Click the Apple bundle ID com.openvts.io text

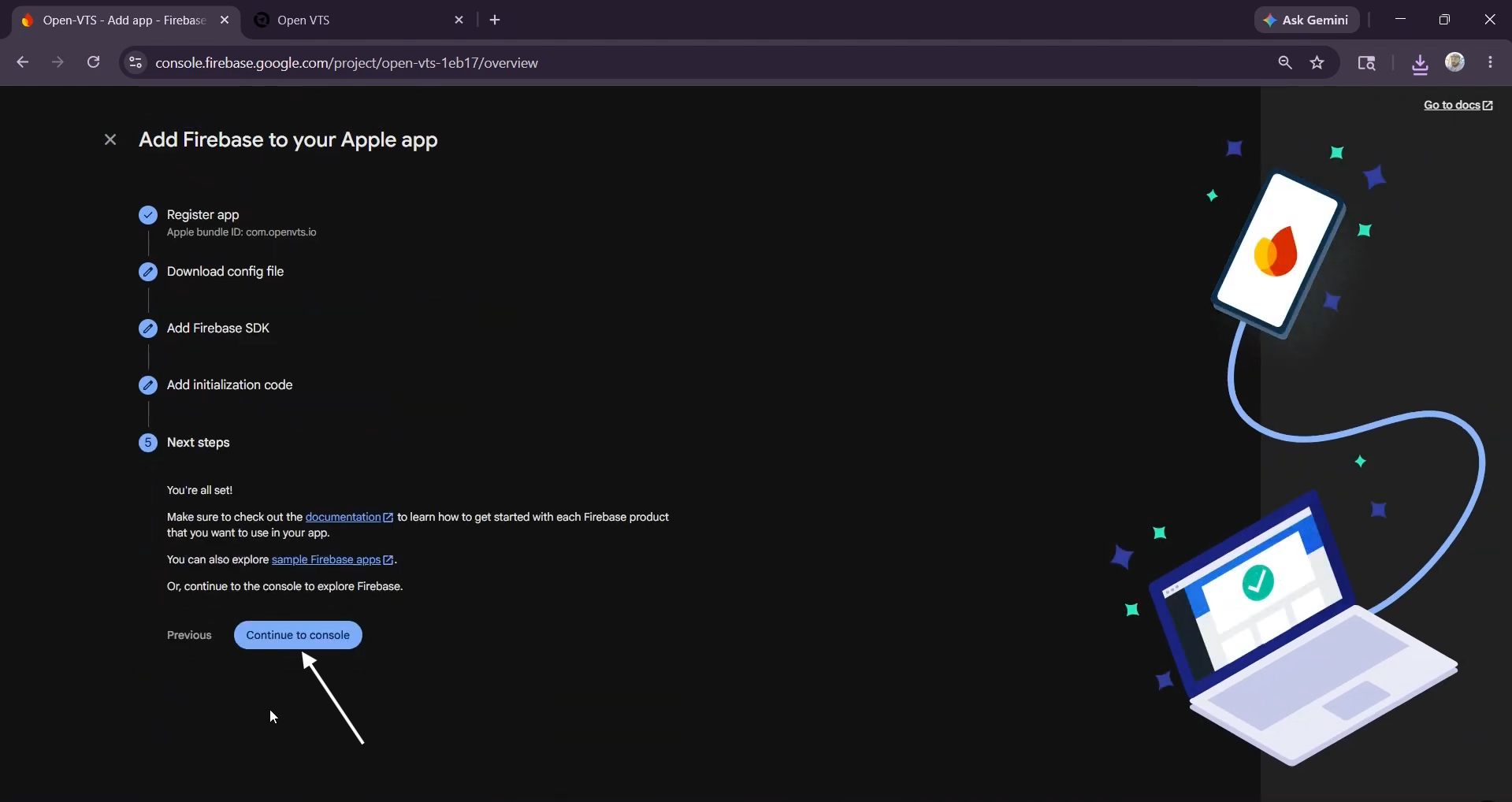242,232
